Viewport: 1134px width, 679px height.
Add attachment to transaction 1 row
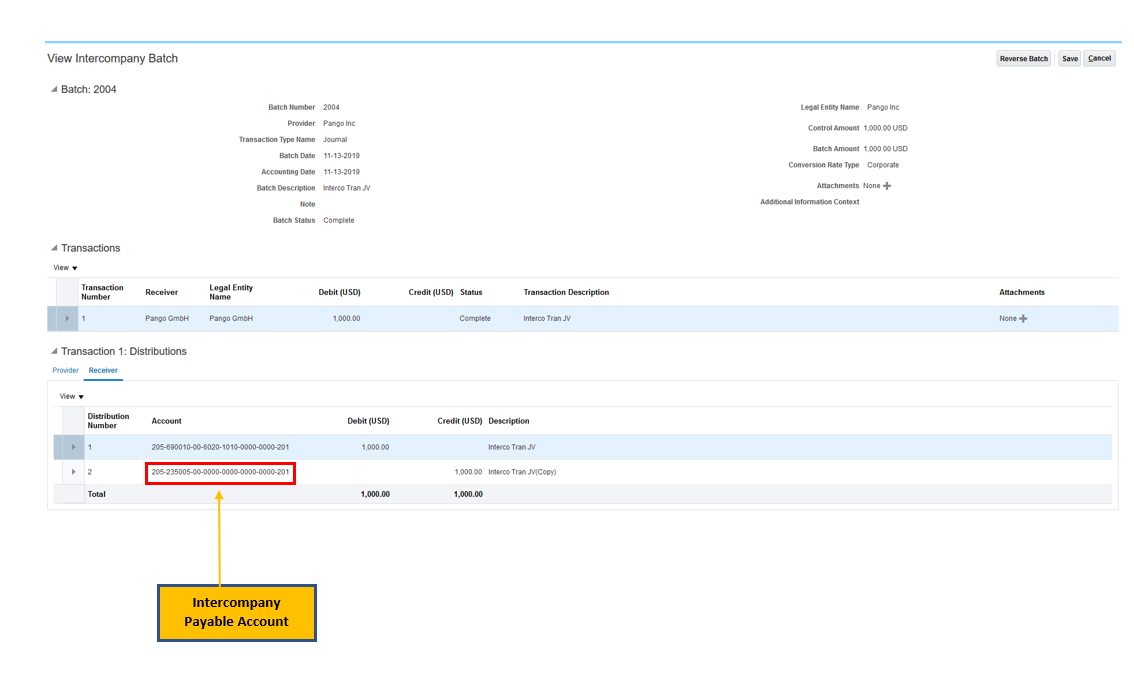point(1023,319)
